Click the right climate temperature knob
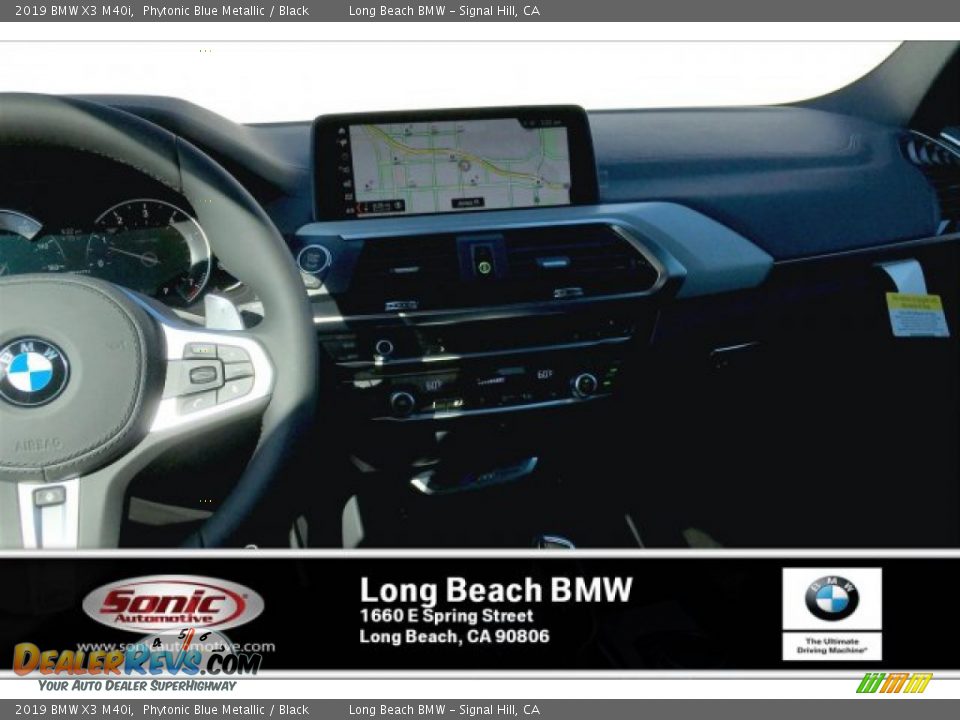960x720 pixels. [584, 384]
